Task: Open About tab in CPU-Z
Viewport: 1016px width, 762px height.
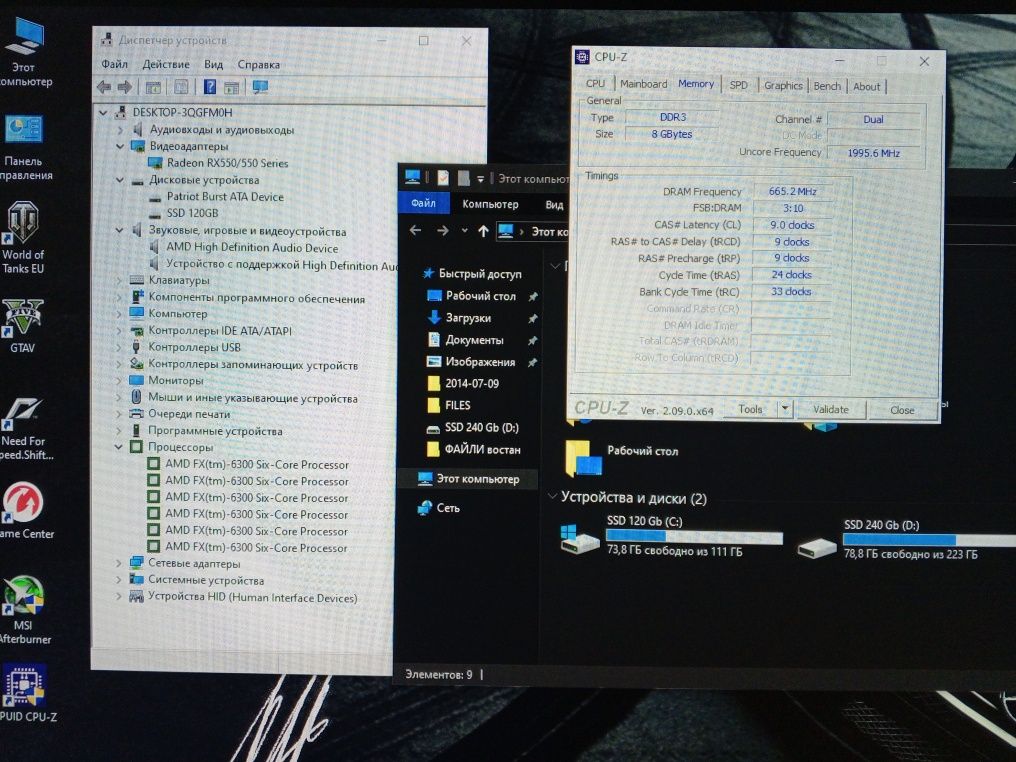Action: point(866,87)
